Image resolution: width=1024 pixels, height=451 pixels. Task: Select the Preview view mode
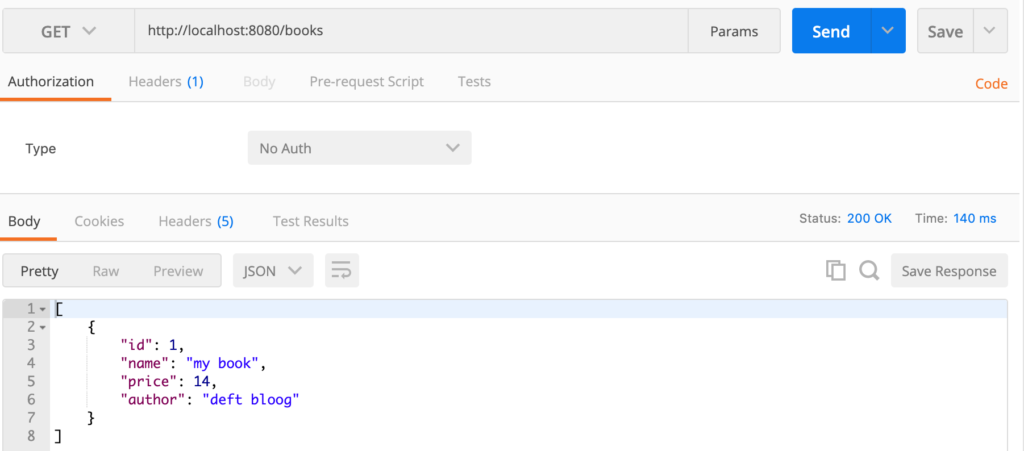pyautogui.click(x=178, y=270)
